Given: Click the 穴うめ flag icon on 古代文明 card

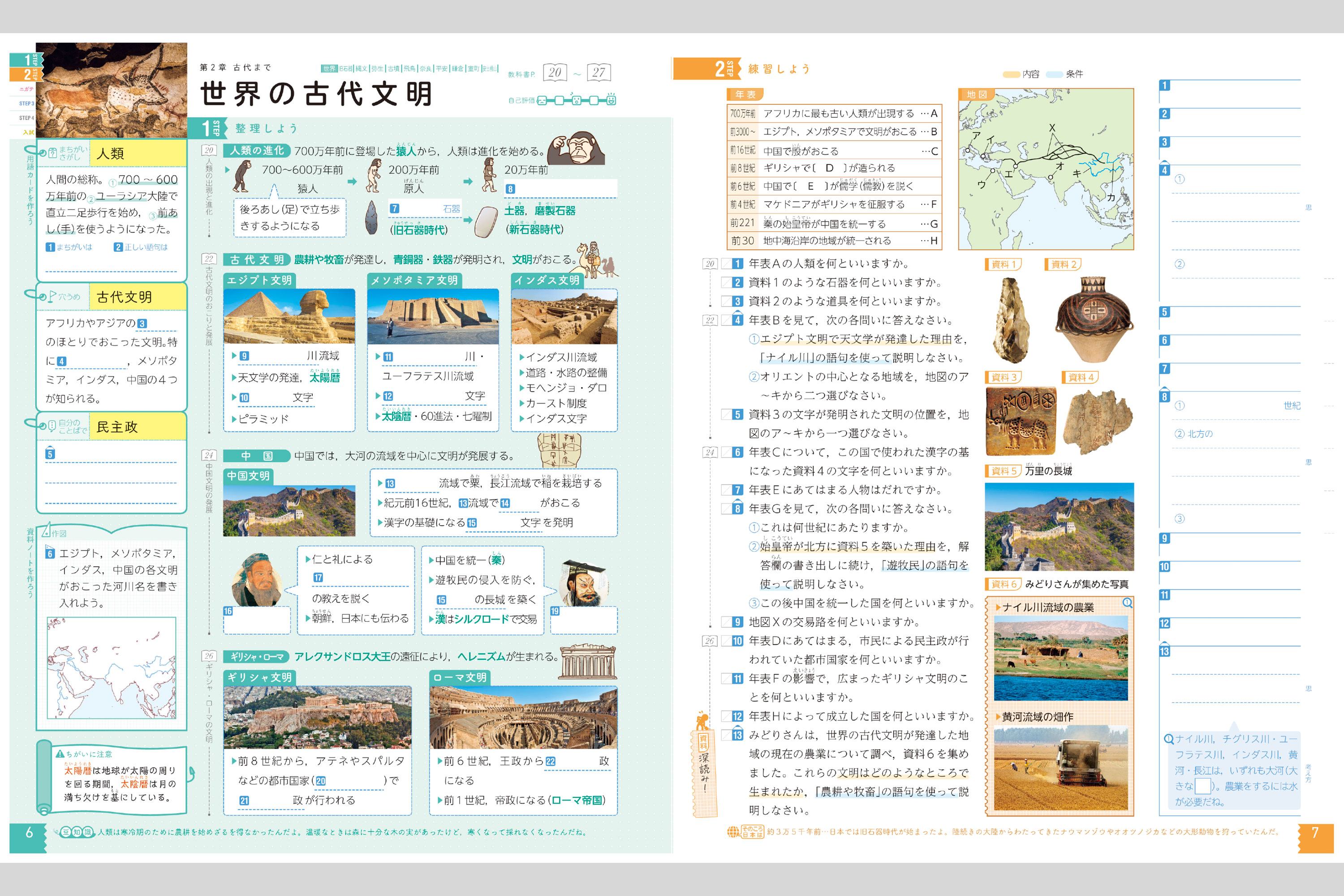Looking at the screenshot, I should (x=52, y=297).
